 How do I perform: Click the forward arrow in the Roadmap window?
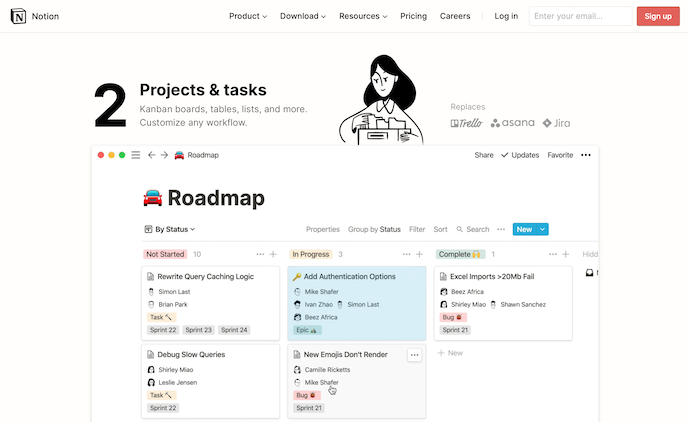click(164, 155)
